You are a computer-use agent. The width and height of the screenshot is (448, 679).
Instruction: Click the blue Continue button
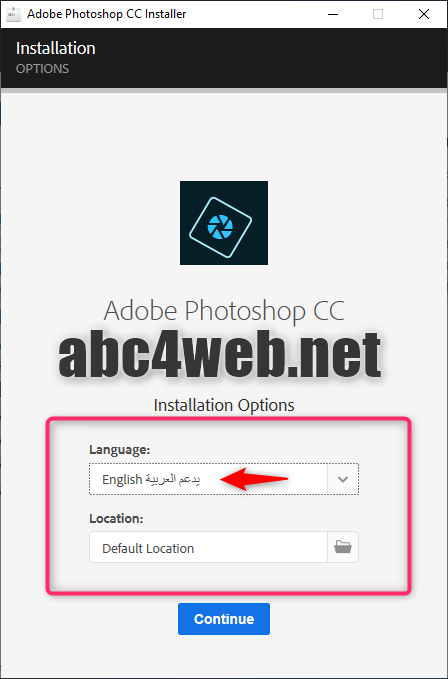(224, 619)
